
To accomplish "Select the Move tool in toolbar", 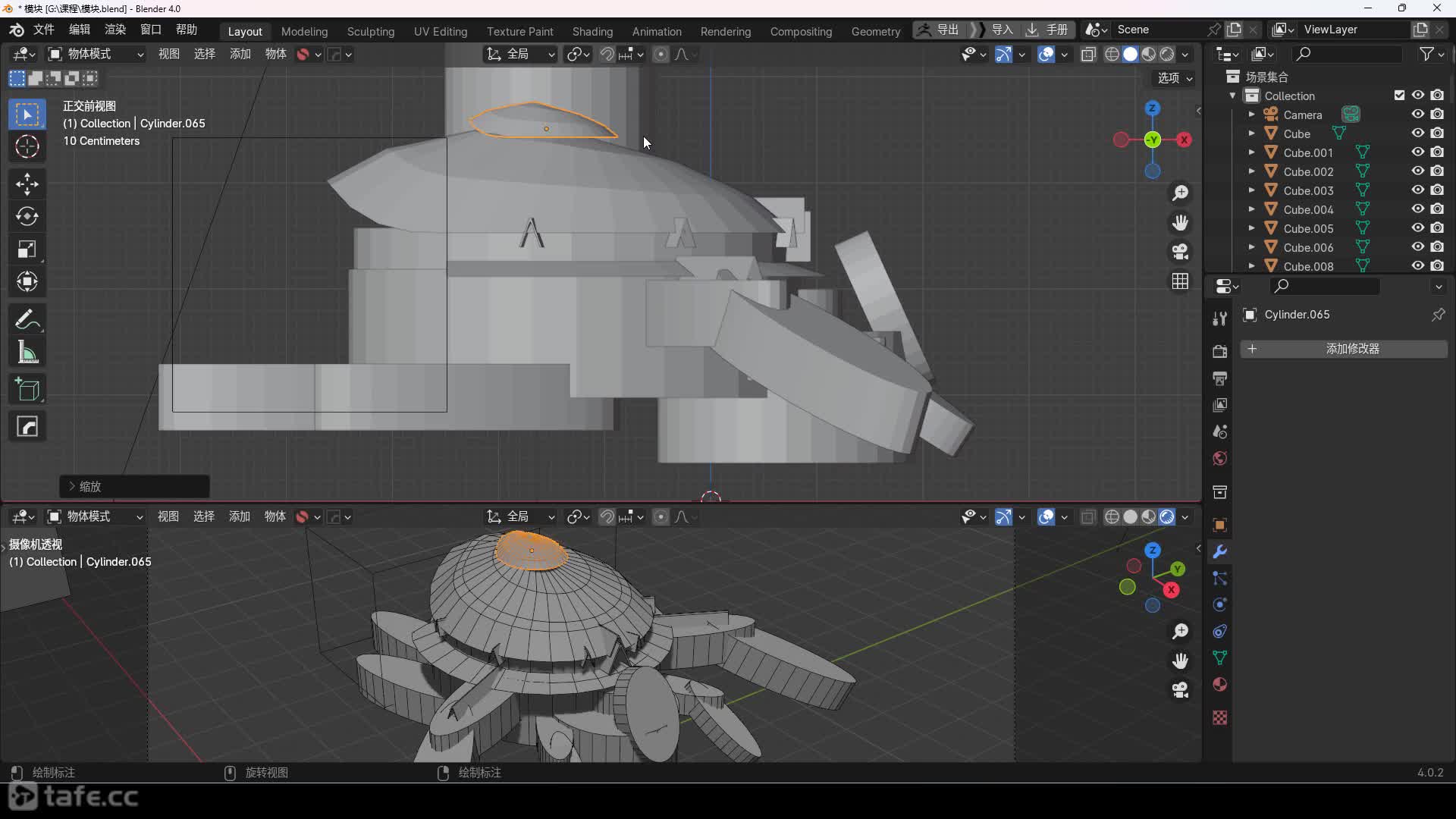I will click(x=27, y=184).
